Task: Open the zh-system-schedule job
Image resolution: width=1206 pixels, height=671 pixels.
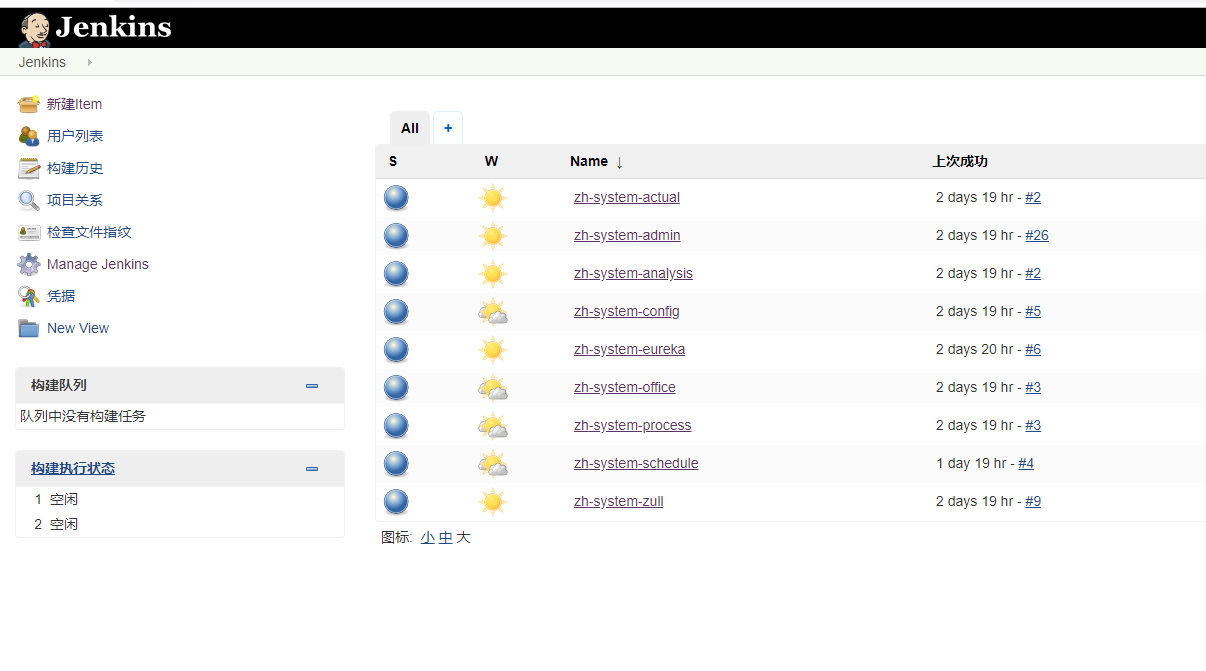Action: click(636, 463)
